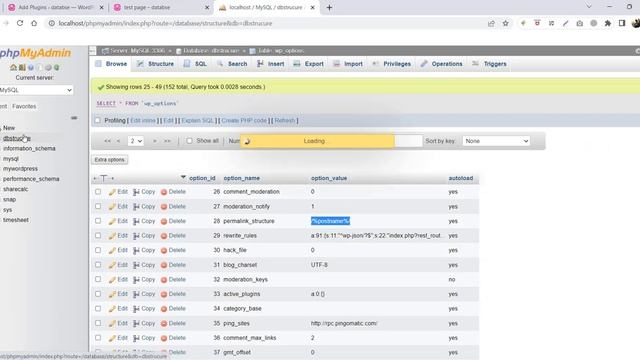Open the SQL tab
Viewport: 640px width, 360px height.
(195, 64)
